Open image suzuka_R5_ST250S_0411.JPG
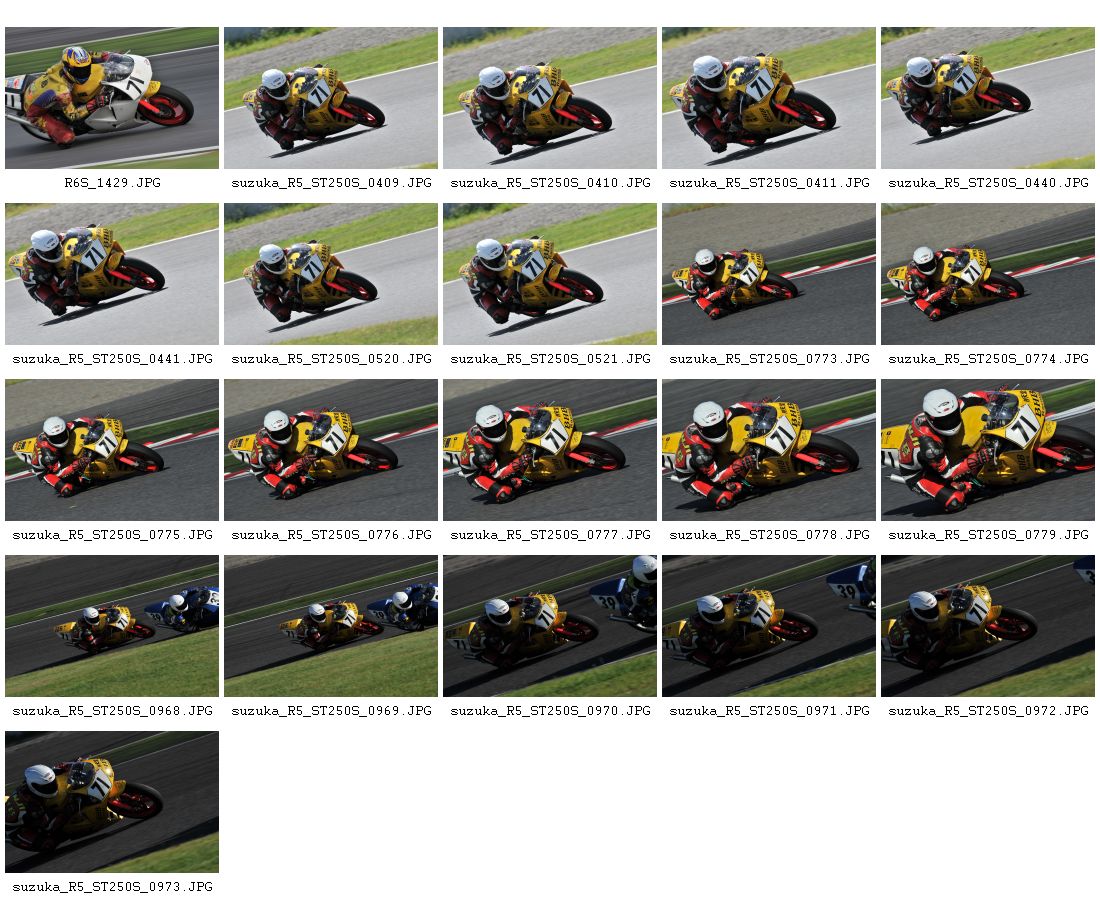This screenshot has height=900, width=1100. 769,98
